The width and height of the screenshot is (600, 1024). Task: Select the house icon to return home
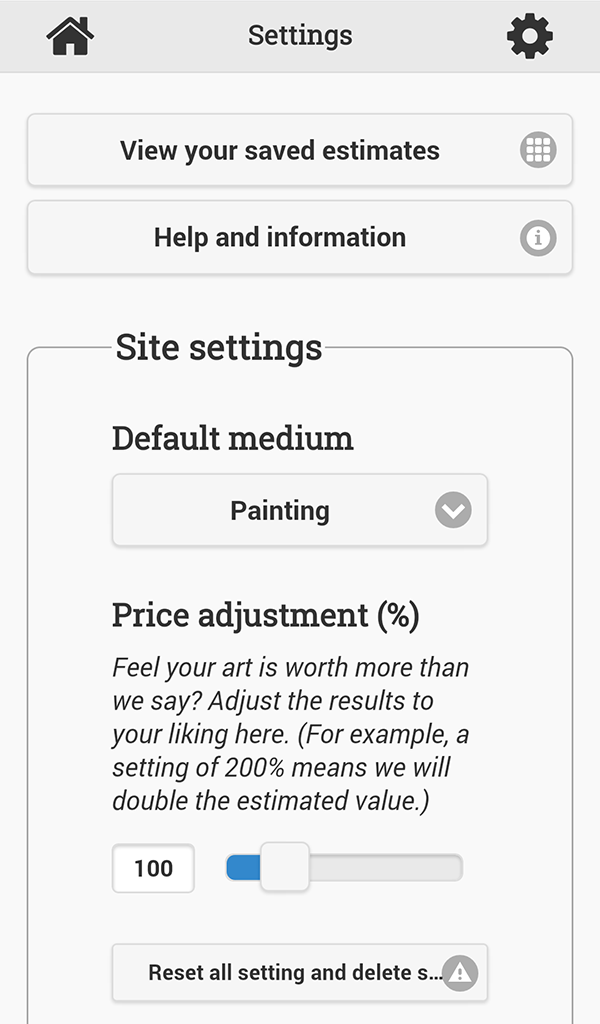tap(69, 34)
